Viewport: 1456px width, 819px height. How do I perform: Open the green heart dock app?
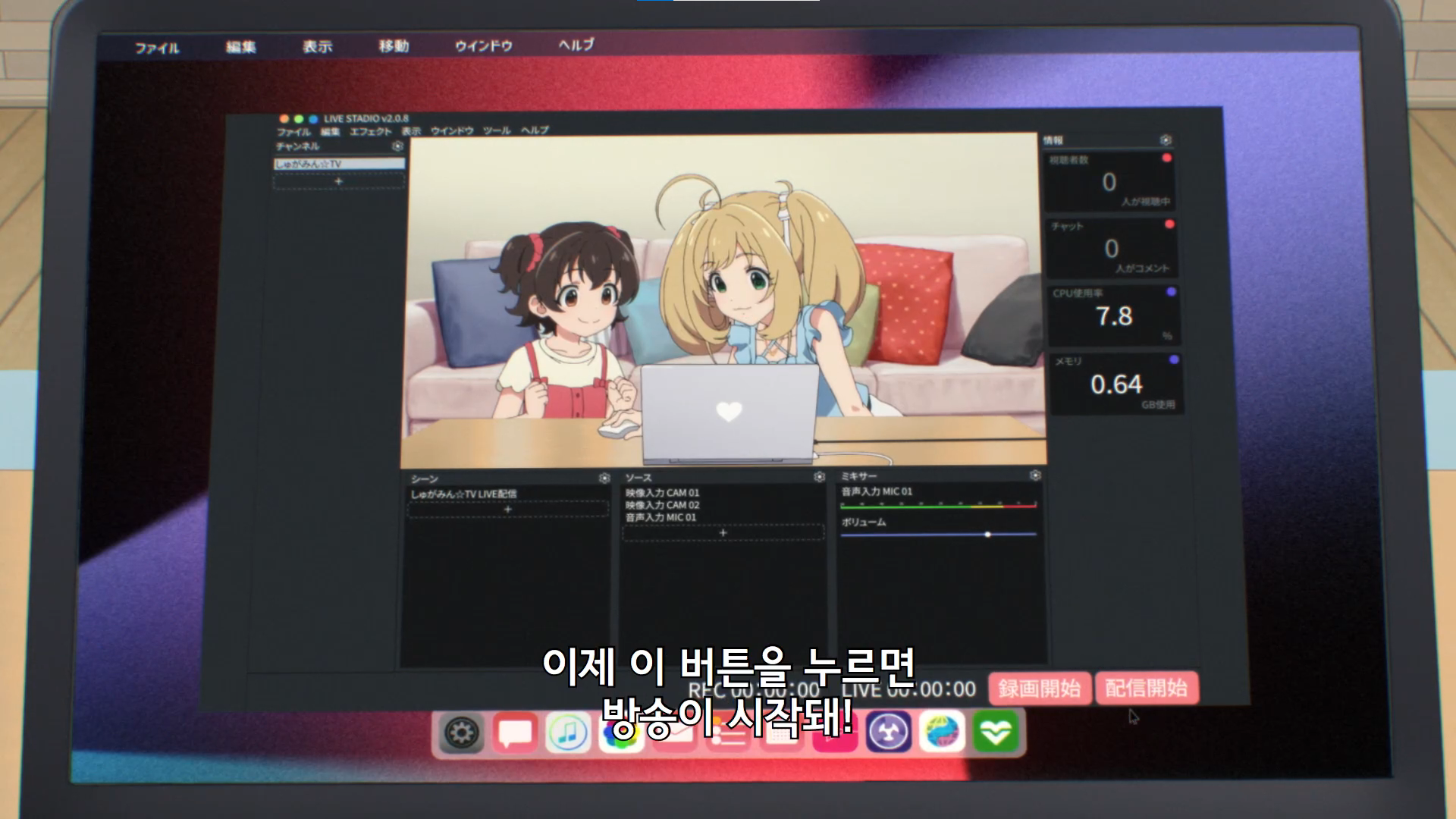[995, 733]
